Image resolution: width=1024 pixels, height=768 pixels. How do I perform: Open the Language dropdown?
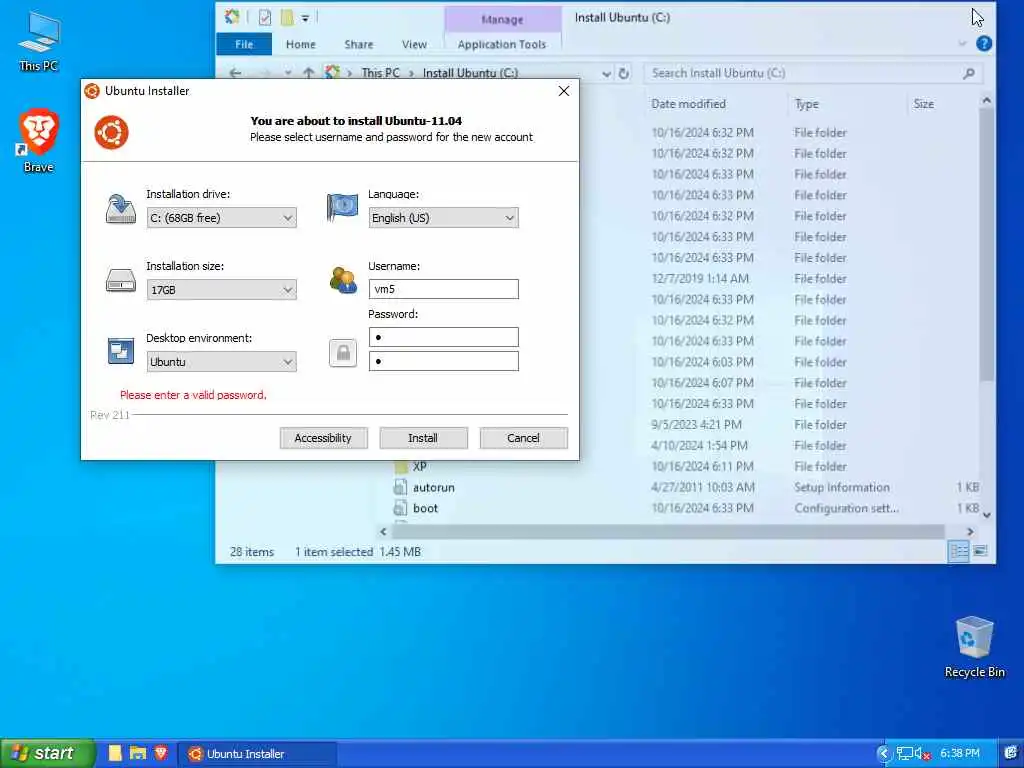point(443,217)
